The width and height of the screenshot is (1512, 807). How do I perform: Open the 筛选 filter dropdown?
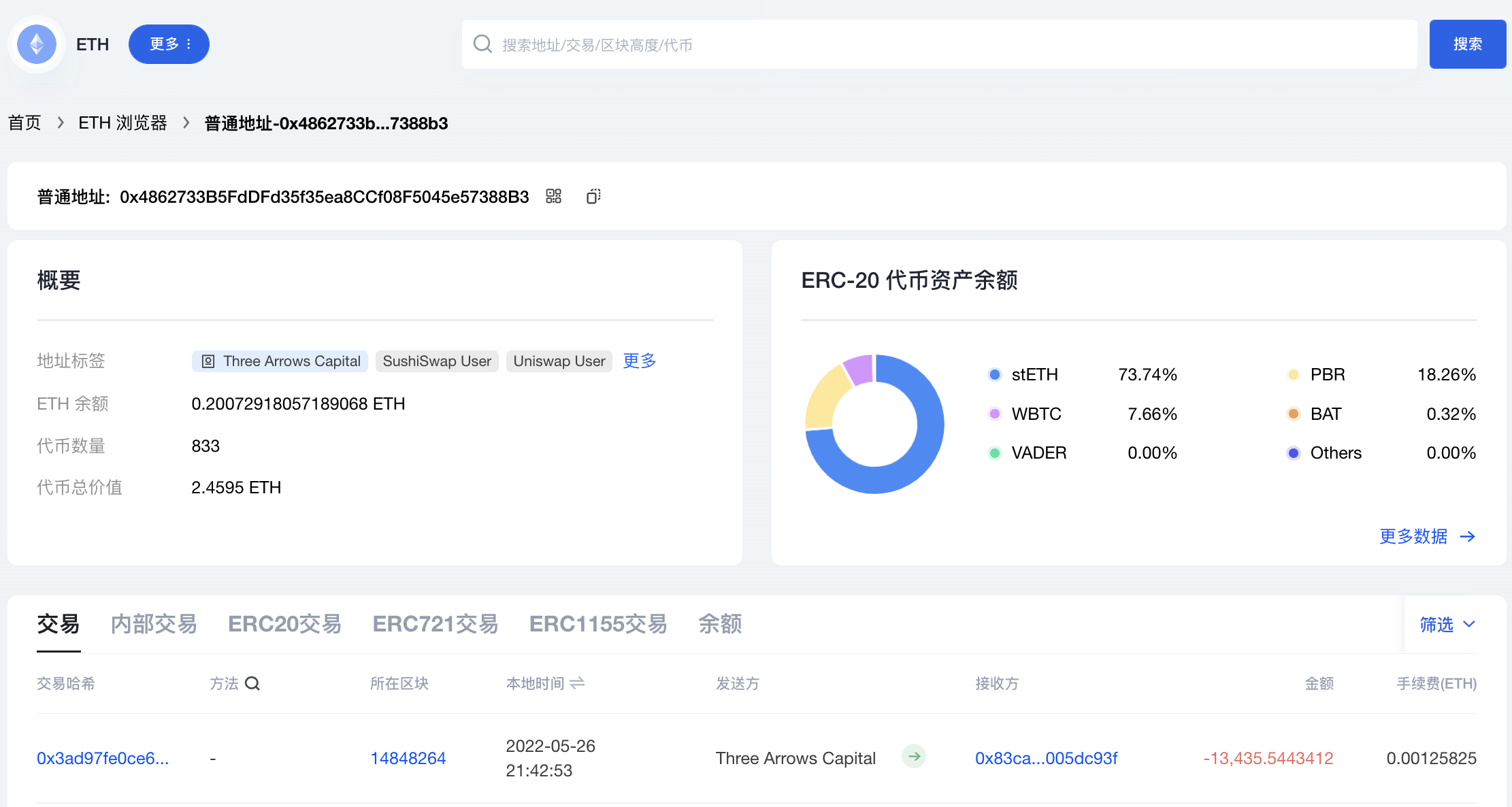click(1447, 625)
